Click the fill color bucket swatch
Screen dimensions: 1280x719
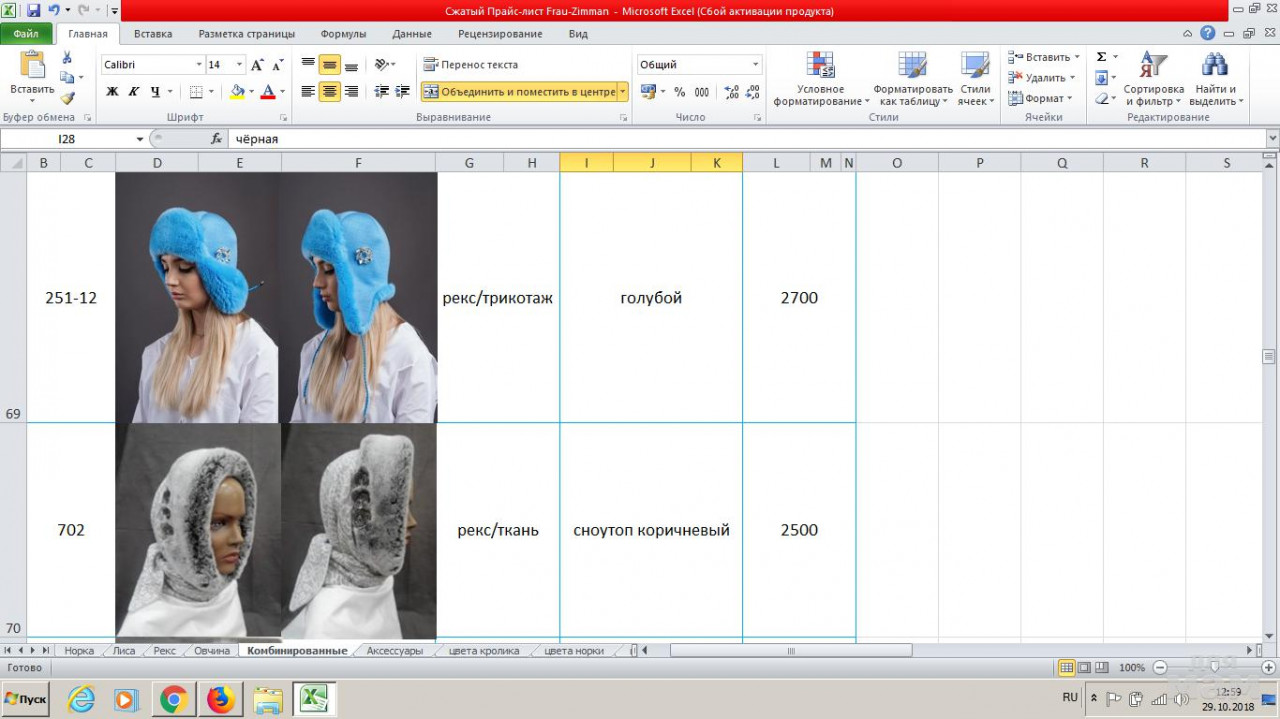click(237, 92)
